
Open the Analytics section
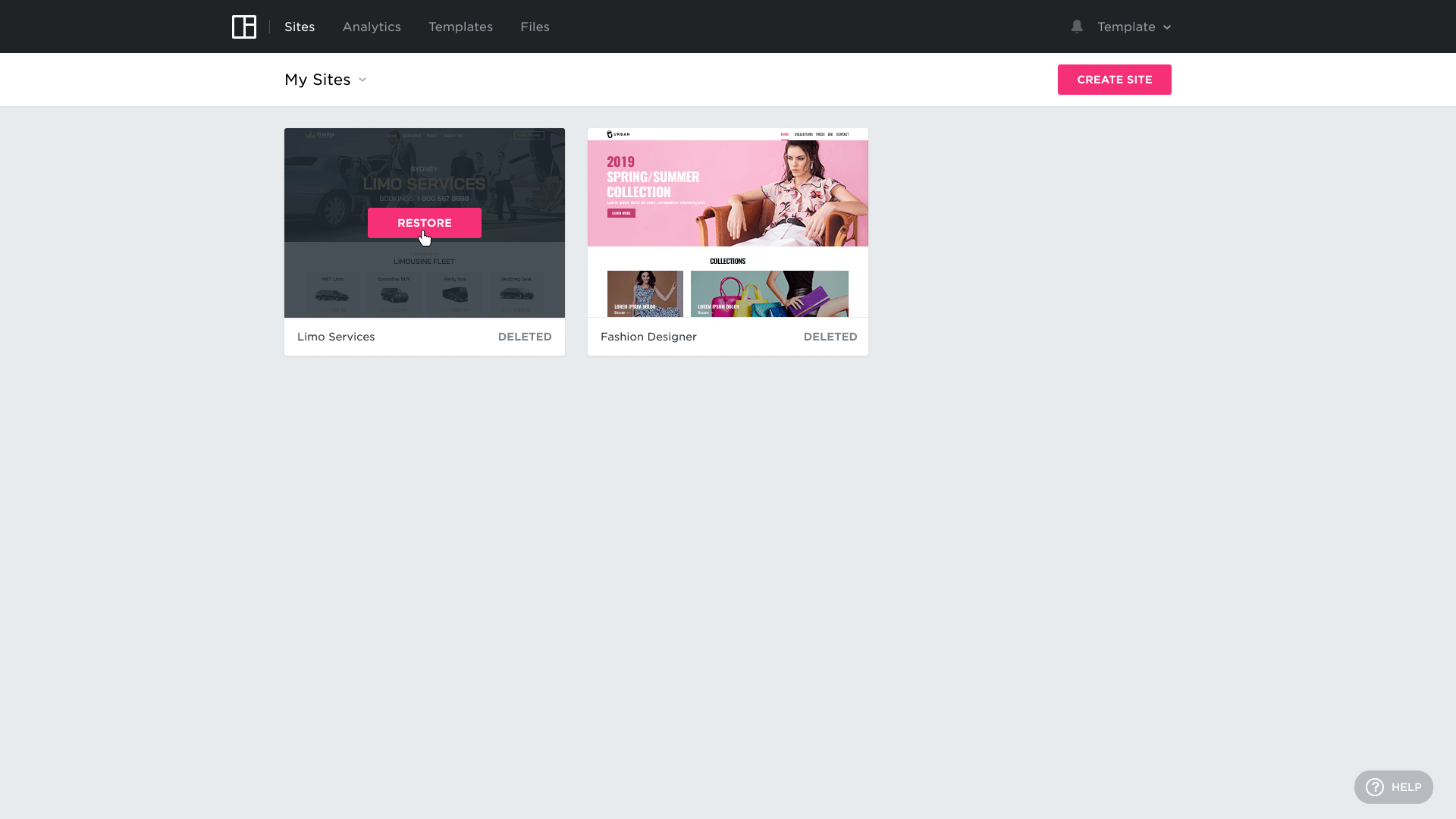pyautogui.click(x=372, y=27)
